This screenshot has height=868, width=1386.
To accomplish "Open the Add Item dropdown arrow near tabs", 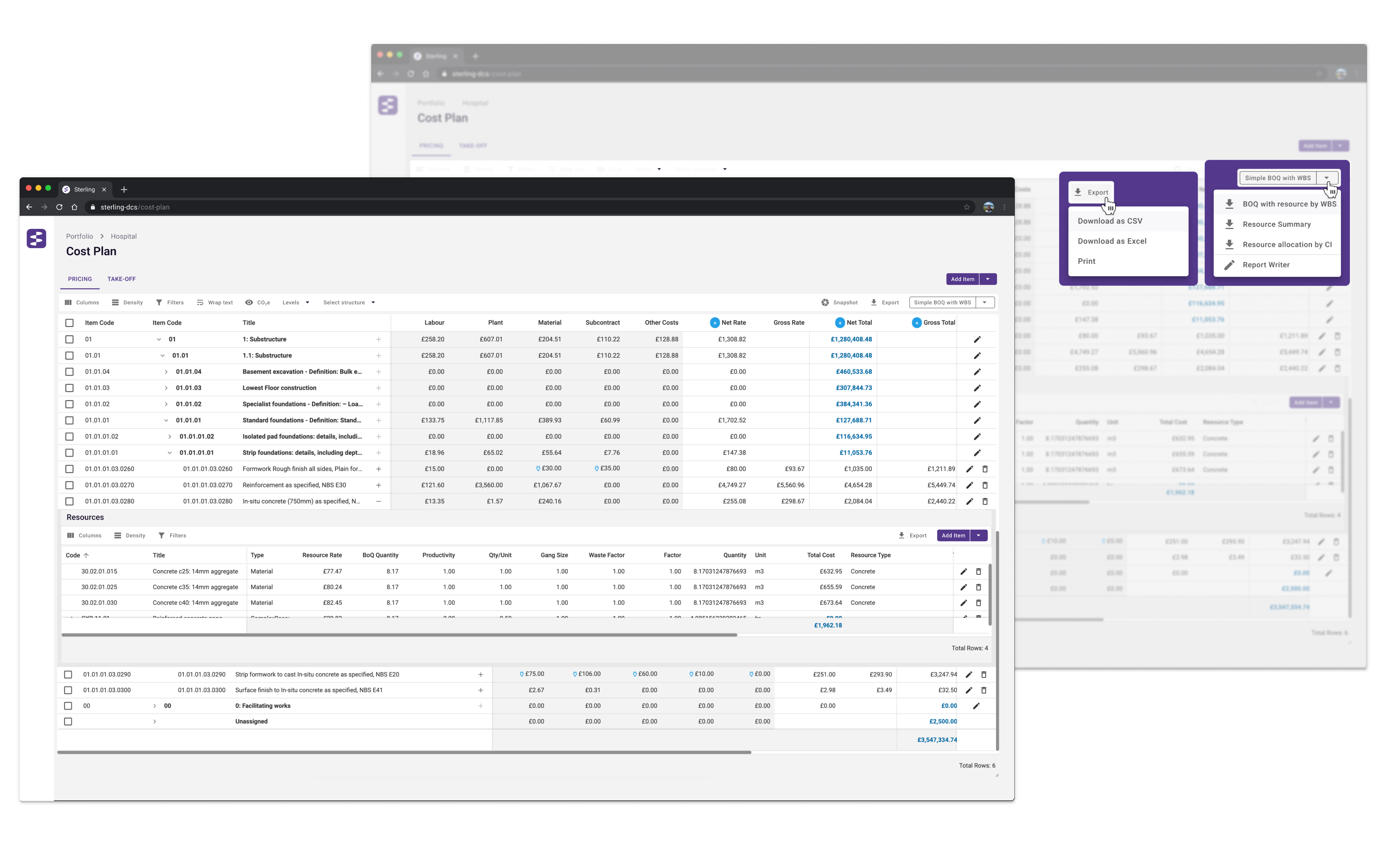I will point(988,279).
